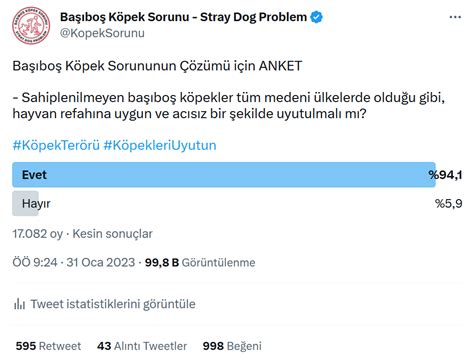Click the %94,1 result percentage

[x=445, y=175]
